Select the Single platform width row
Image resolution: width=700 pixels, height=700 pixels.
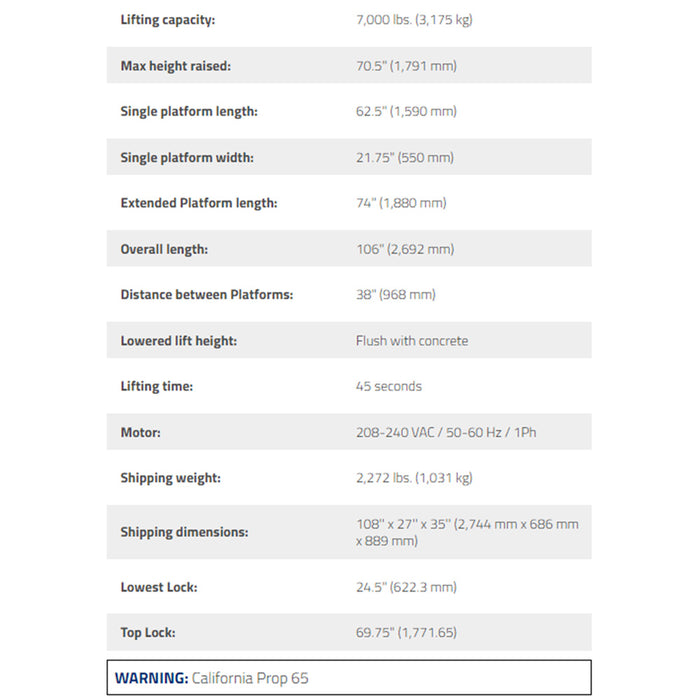tap(349, 157)
